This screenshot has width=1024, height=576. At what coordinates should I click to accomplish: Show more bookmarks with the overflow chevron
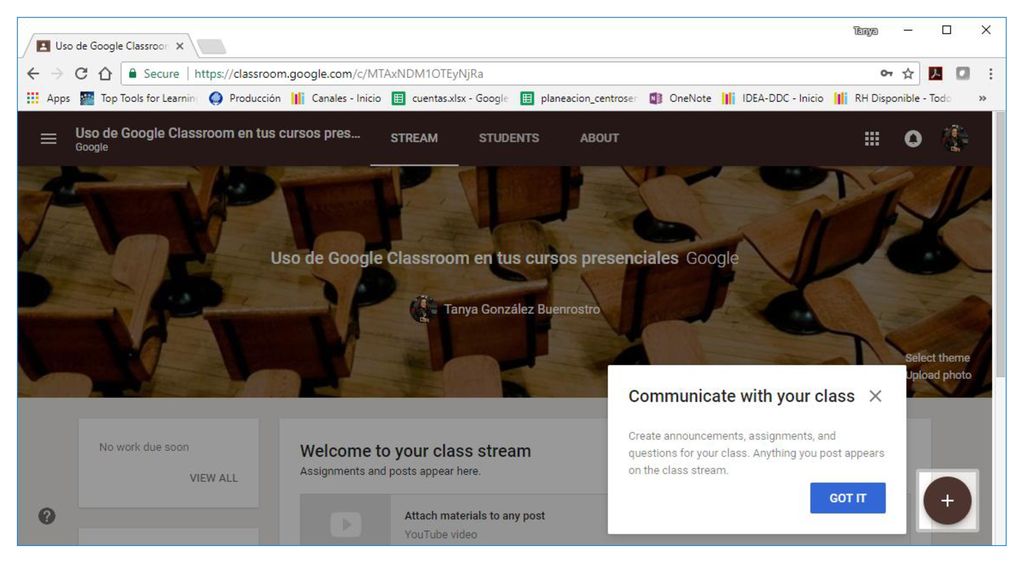pyautogui.click(x=982, y=98)
